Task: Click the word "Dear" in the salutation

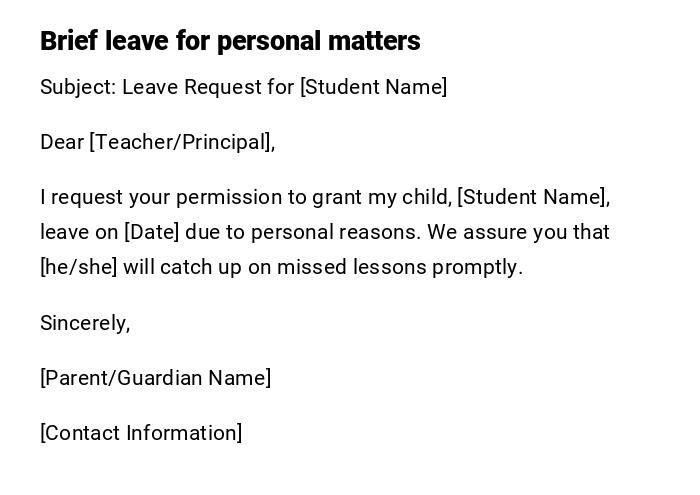Action: [x=62, y=142]
